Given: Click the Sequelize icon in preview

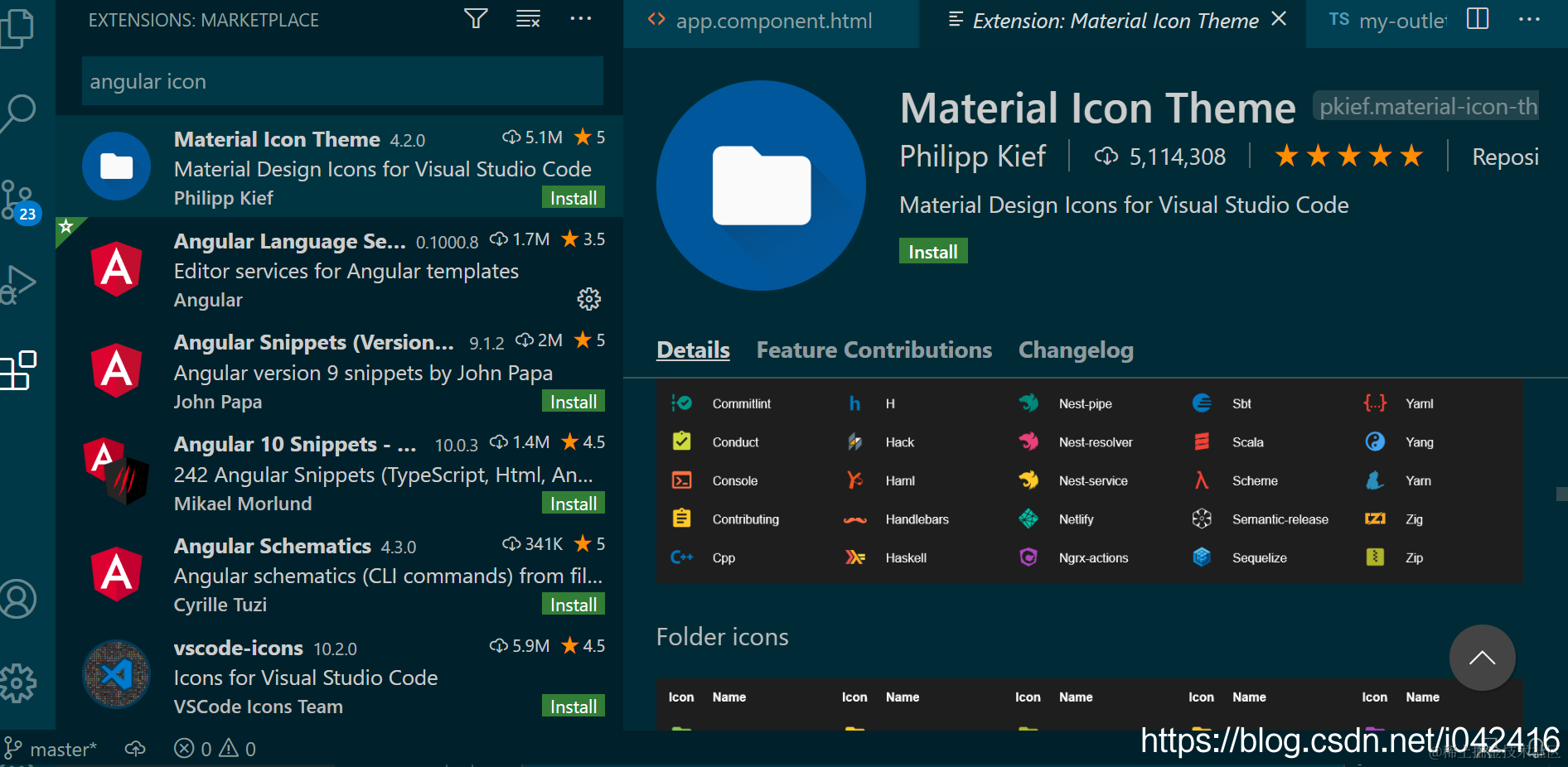Looking at the screenshot, I should click(x=1202, y=557).
